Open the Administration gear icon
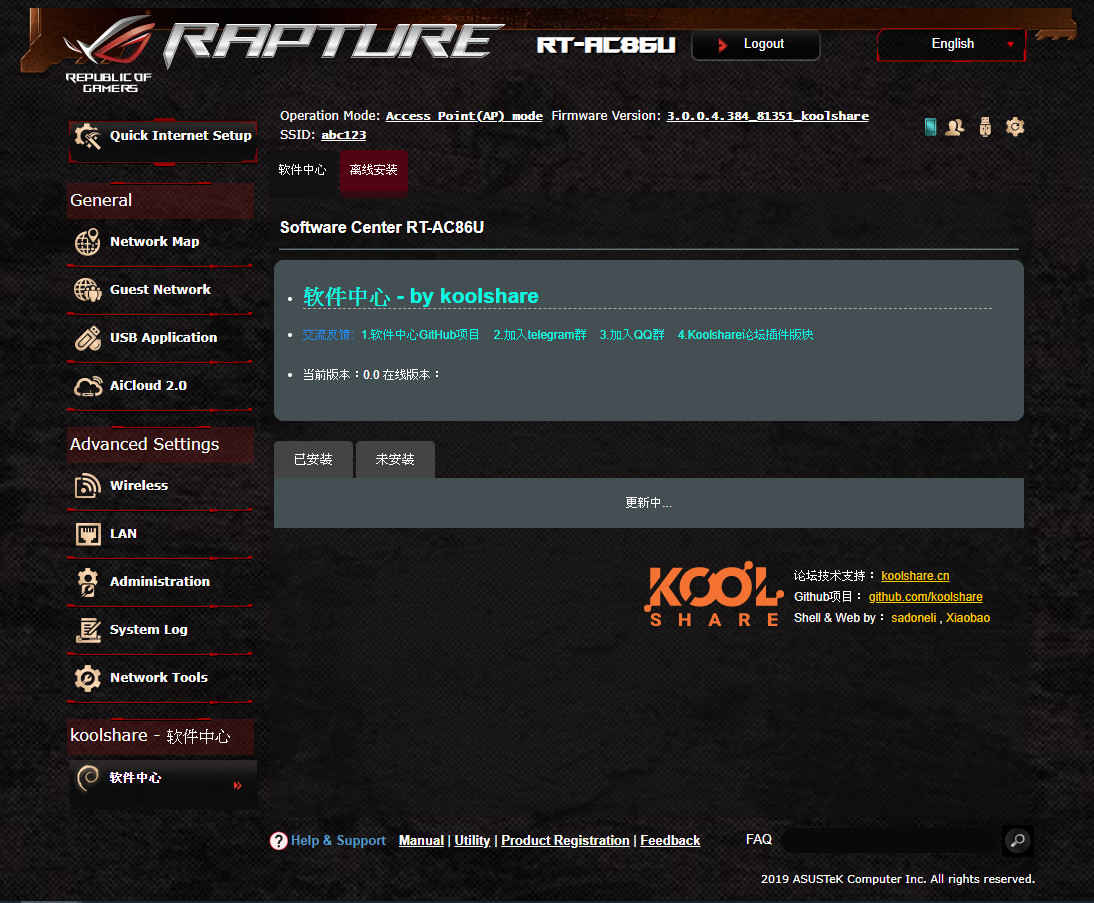 pos(88,582)
